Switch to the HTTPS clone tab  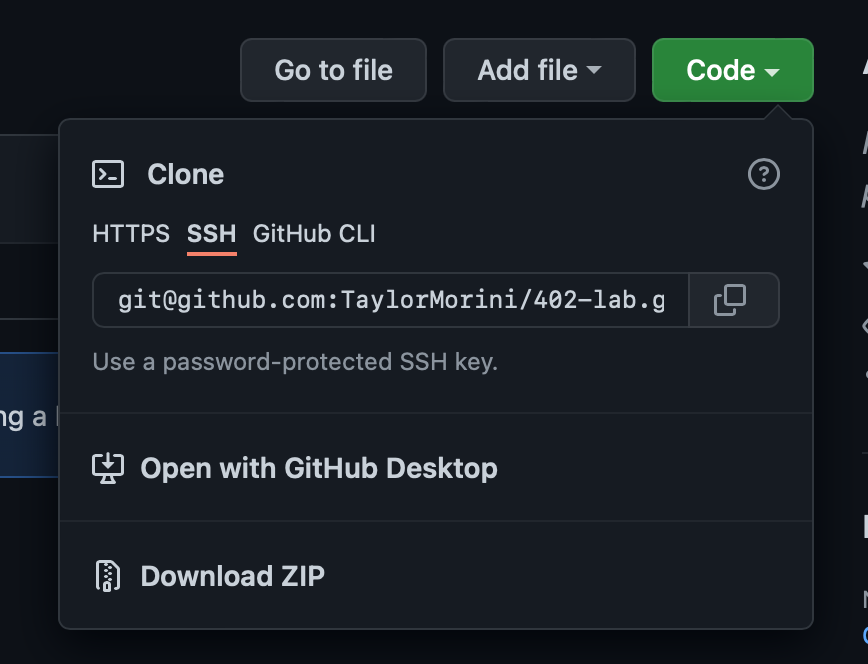click(x=131, y=234)
